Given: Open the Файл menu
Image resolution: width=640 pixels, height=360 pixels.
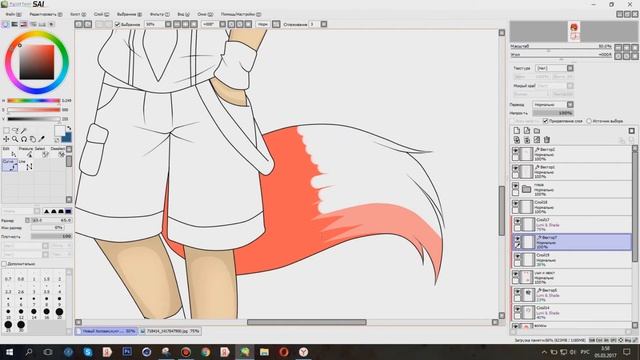Looking at the screenshot, I should pyautogui.click(x=13, y=14).
